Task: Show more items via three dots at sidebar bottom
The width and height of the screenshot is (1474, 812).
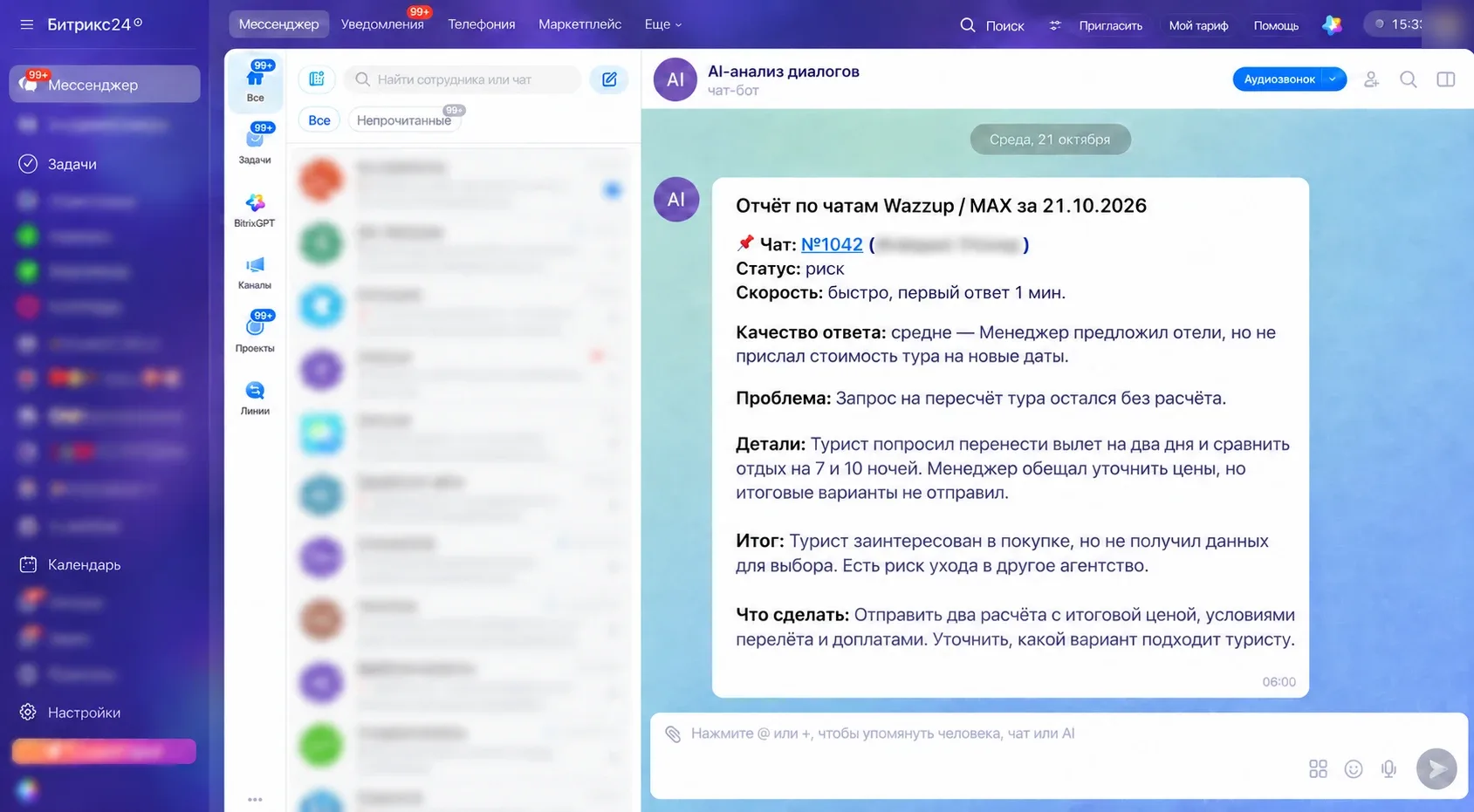Action: (x=255, y=799)
